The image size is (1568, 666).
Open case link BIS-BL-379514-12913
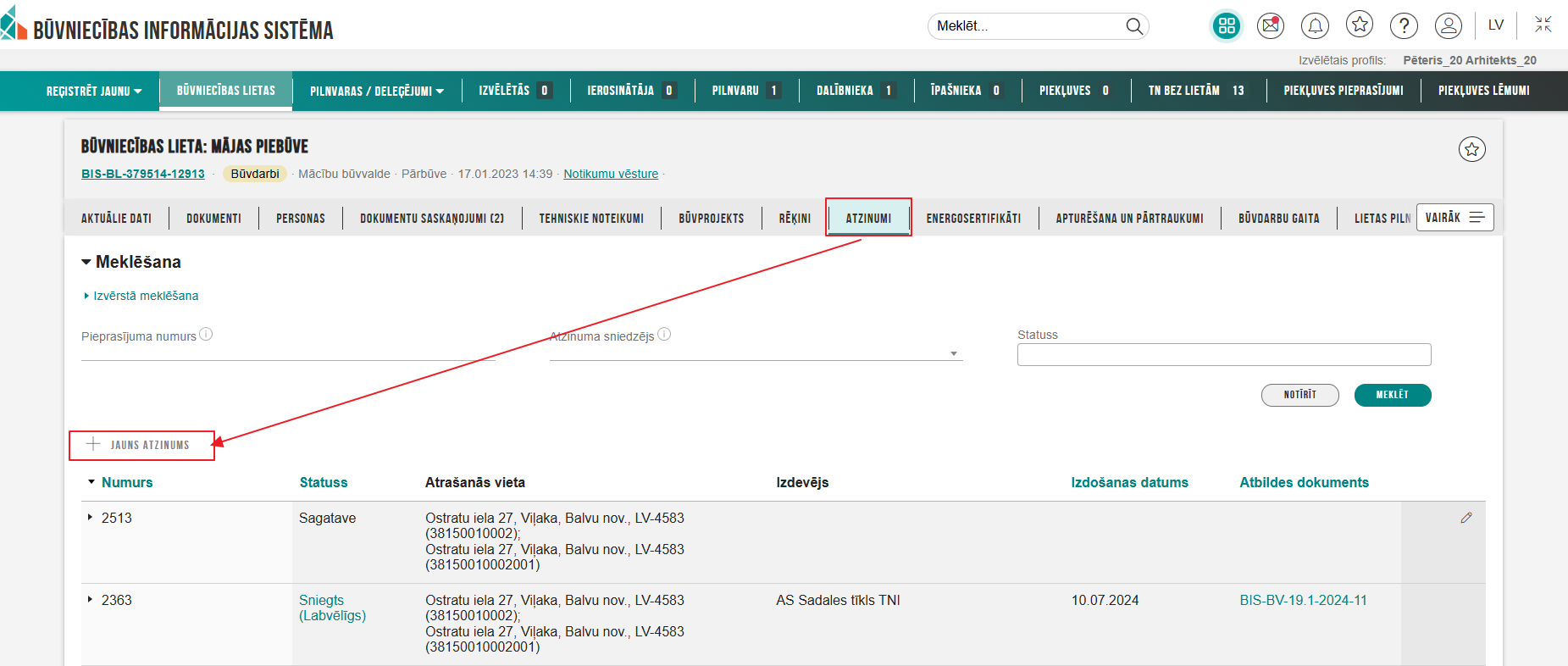(143, 174)
